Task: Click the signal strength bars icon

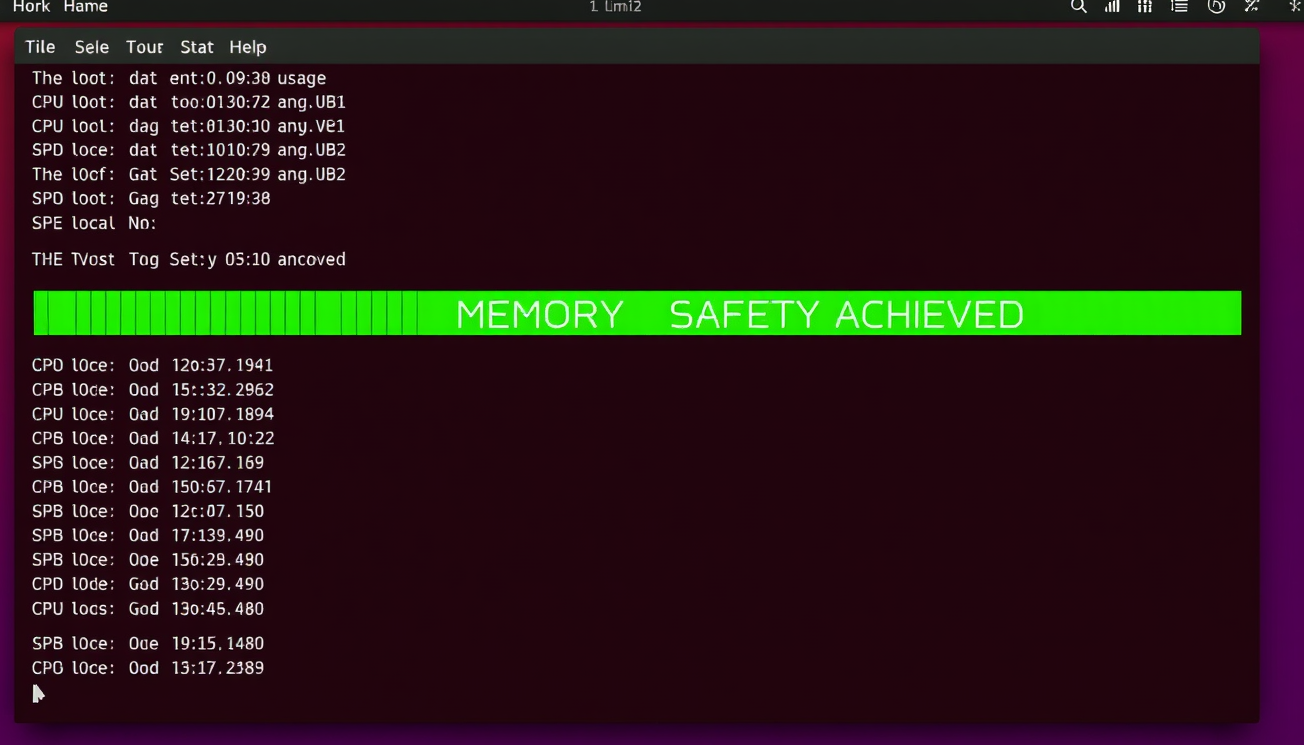Action: coord(1112,6)
